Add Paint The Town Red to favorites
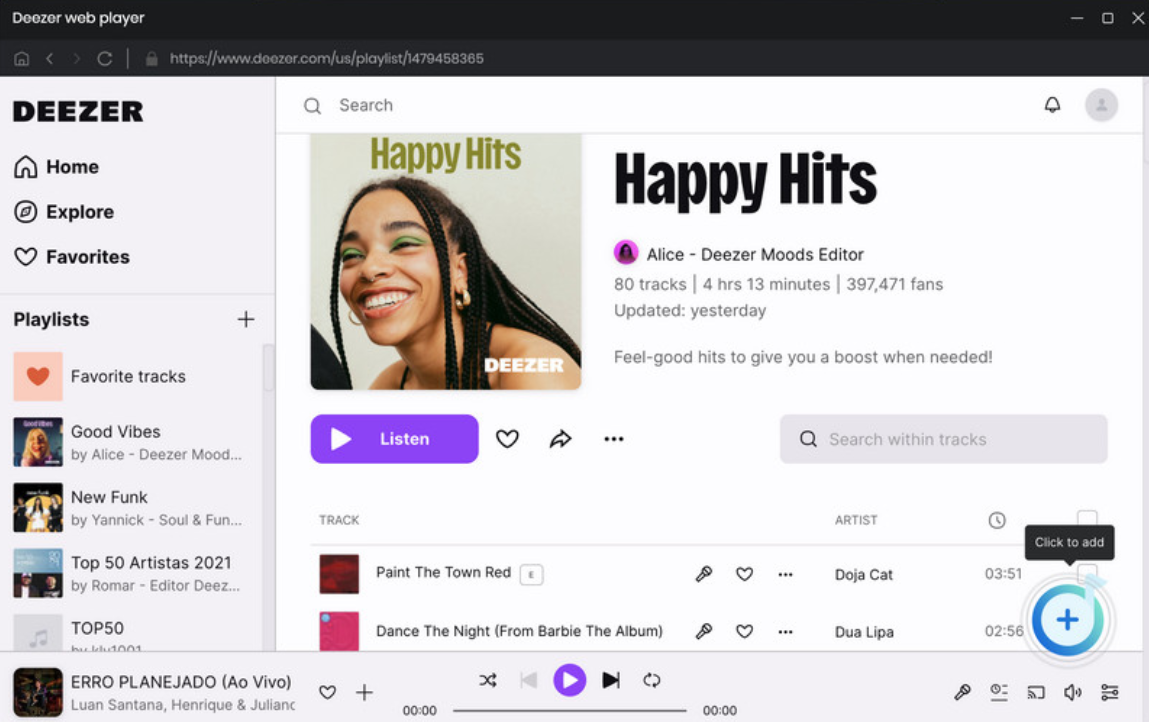This screenshot has height=722, width=1149. 745,574
